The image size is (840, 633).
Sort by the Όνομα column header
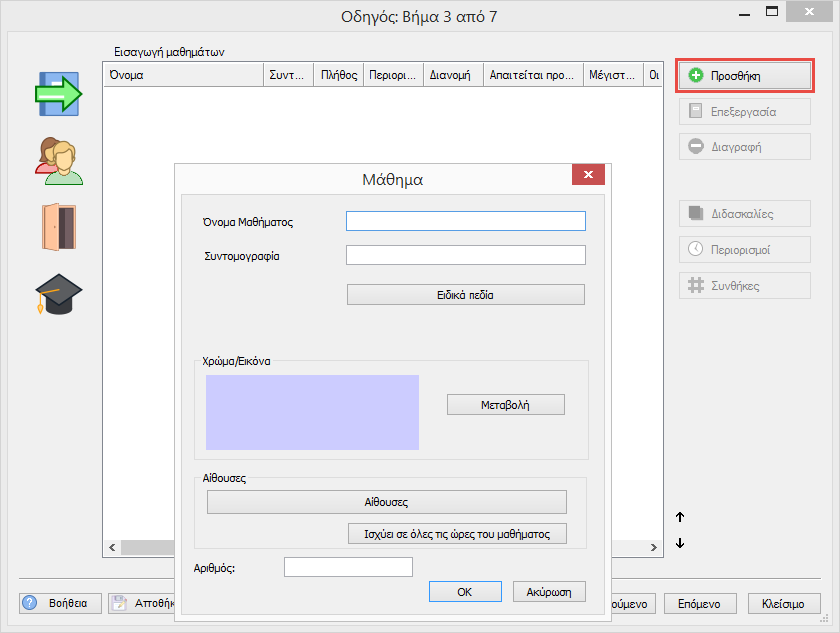[x=182, y=75]
